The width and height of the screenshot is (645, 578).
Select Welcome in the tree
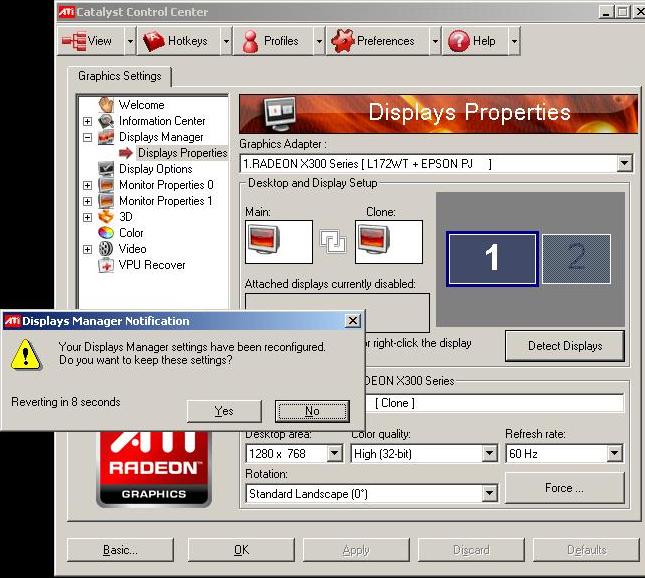[142, 105]
